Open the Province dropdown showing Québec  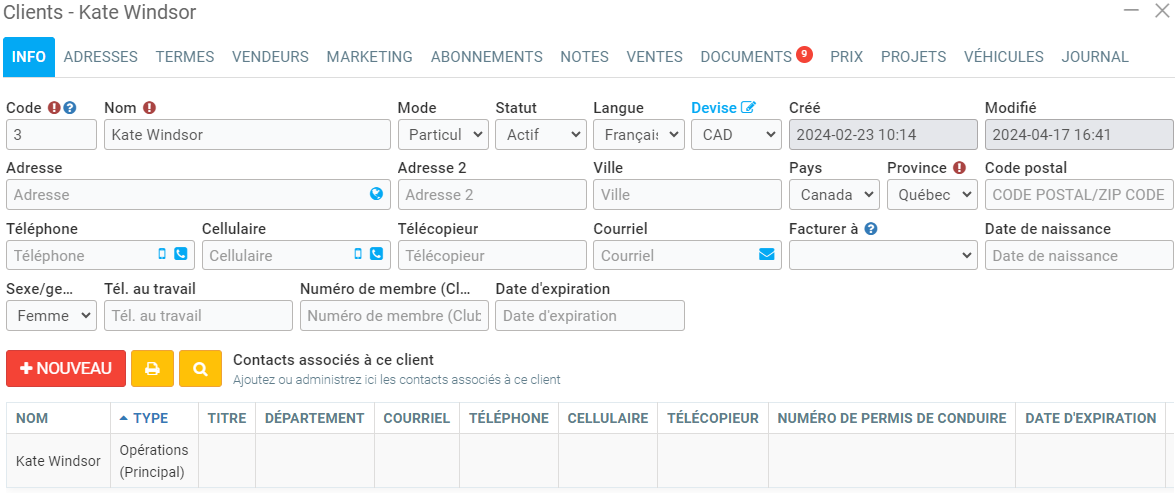pyautogui.click(x=932, y=194)
